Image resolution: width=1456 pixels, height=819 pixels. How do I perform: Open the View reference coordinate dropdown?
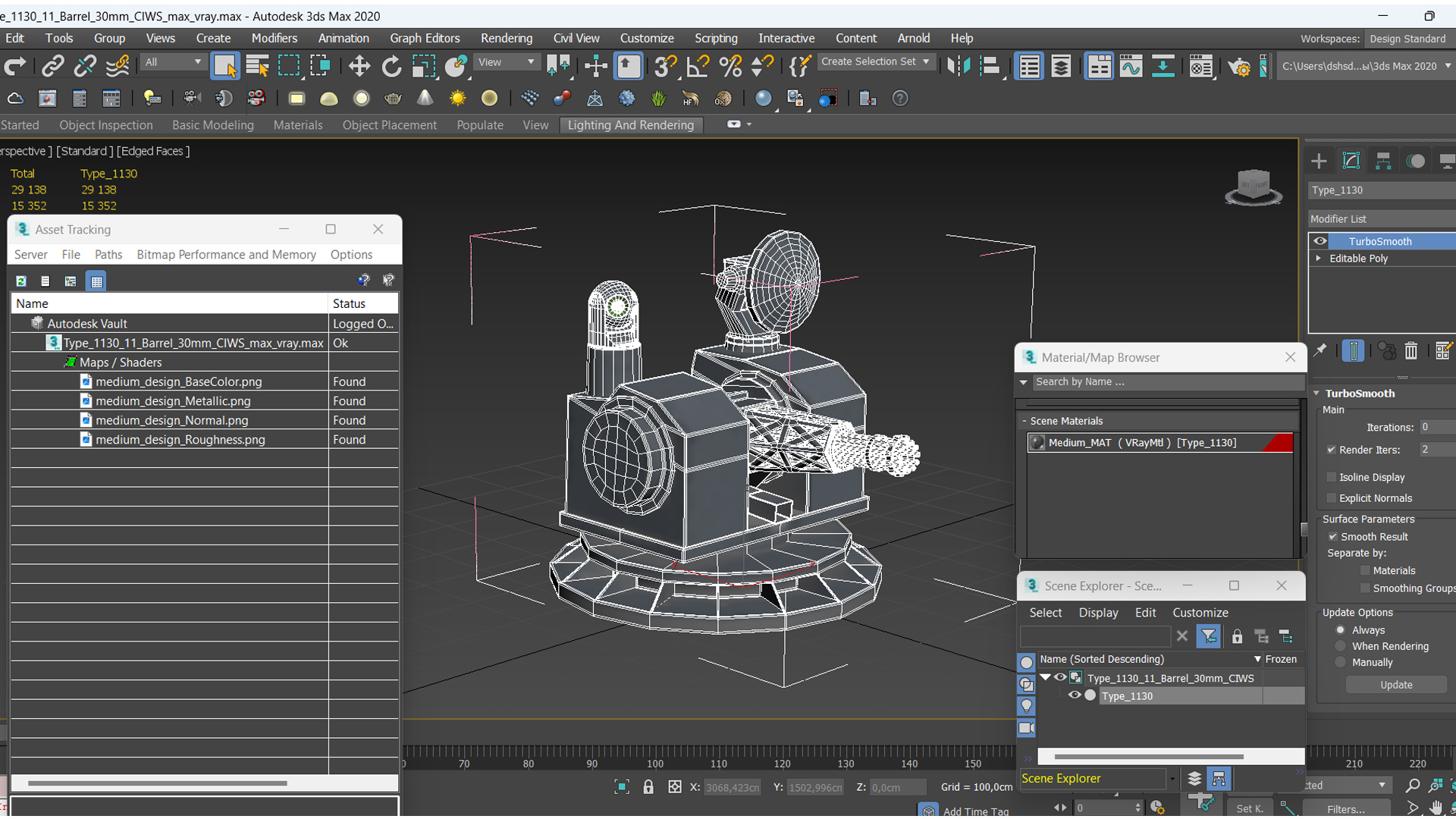click(506, 62)
